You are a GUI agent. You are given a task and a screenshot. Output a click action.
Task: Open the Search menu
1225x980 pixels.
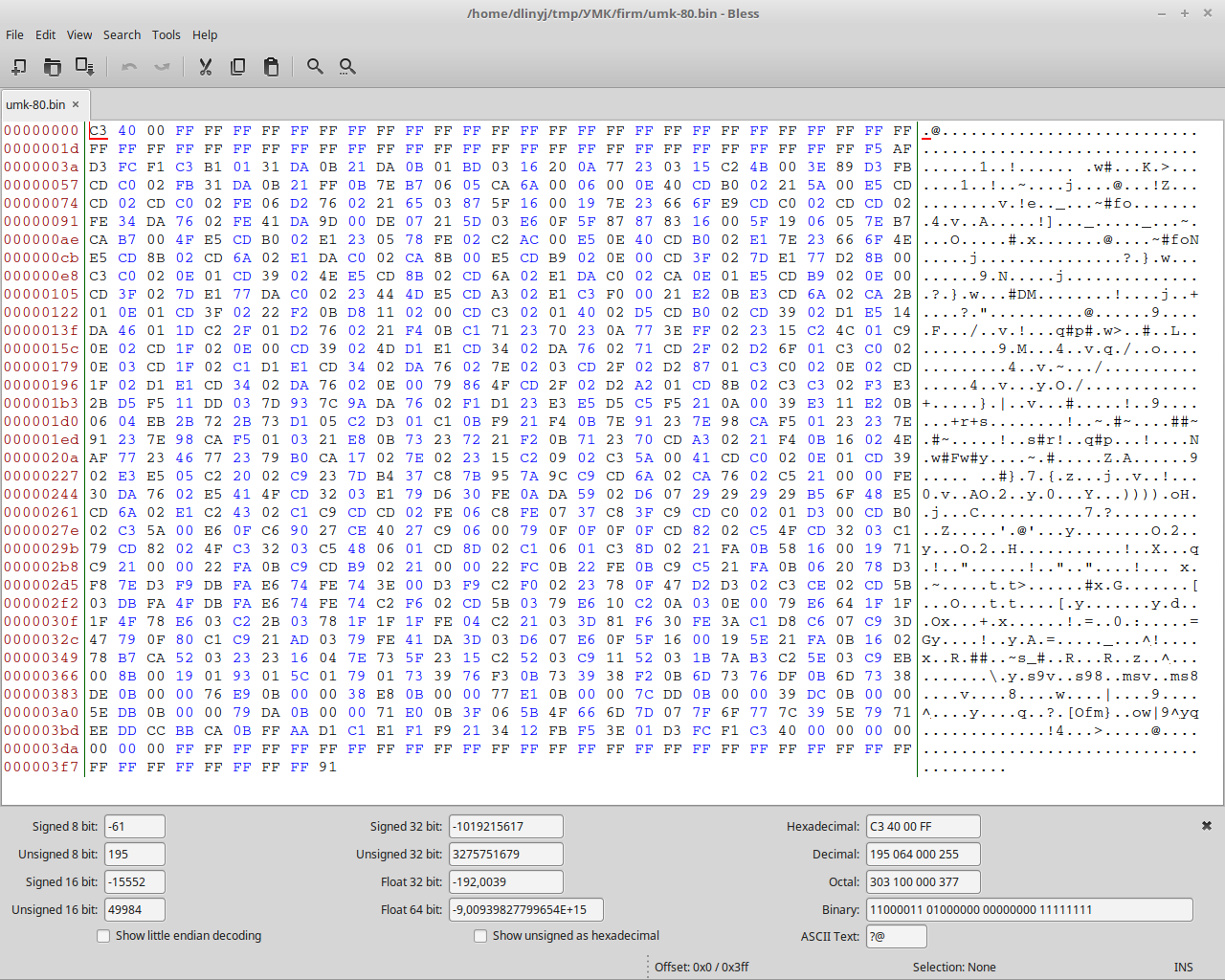(x=122, y=34)
